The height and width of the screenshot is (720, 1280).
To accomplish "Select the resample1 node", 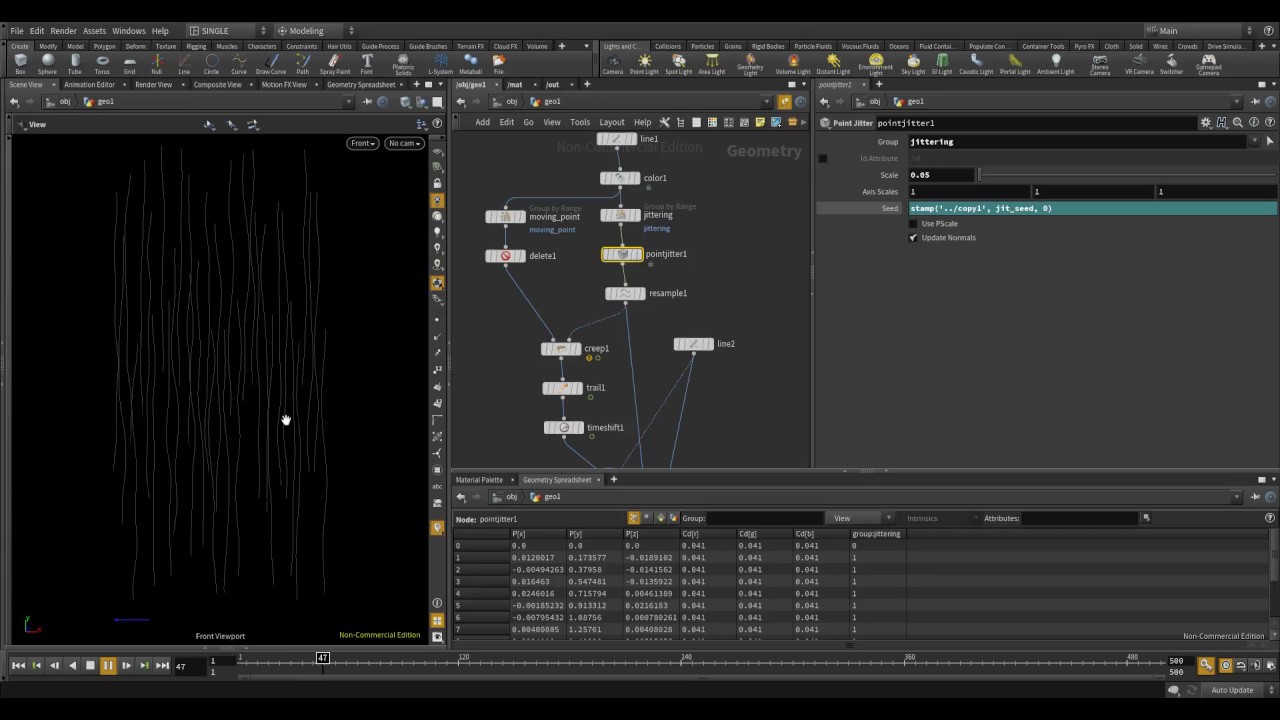I will tap(625, 293).
